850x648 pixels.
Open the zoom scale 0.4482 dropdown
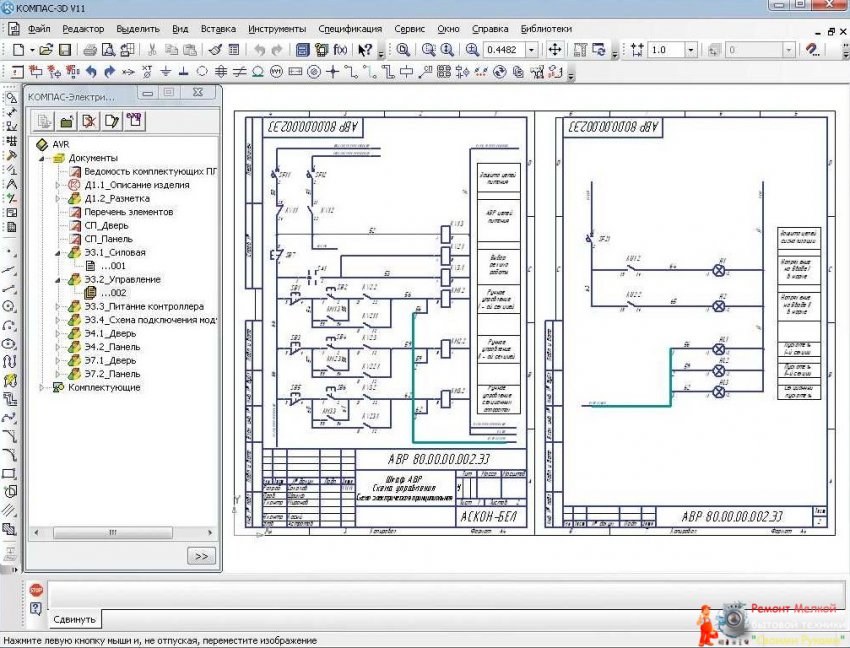click(x=531, y=49)
